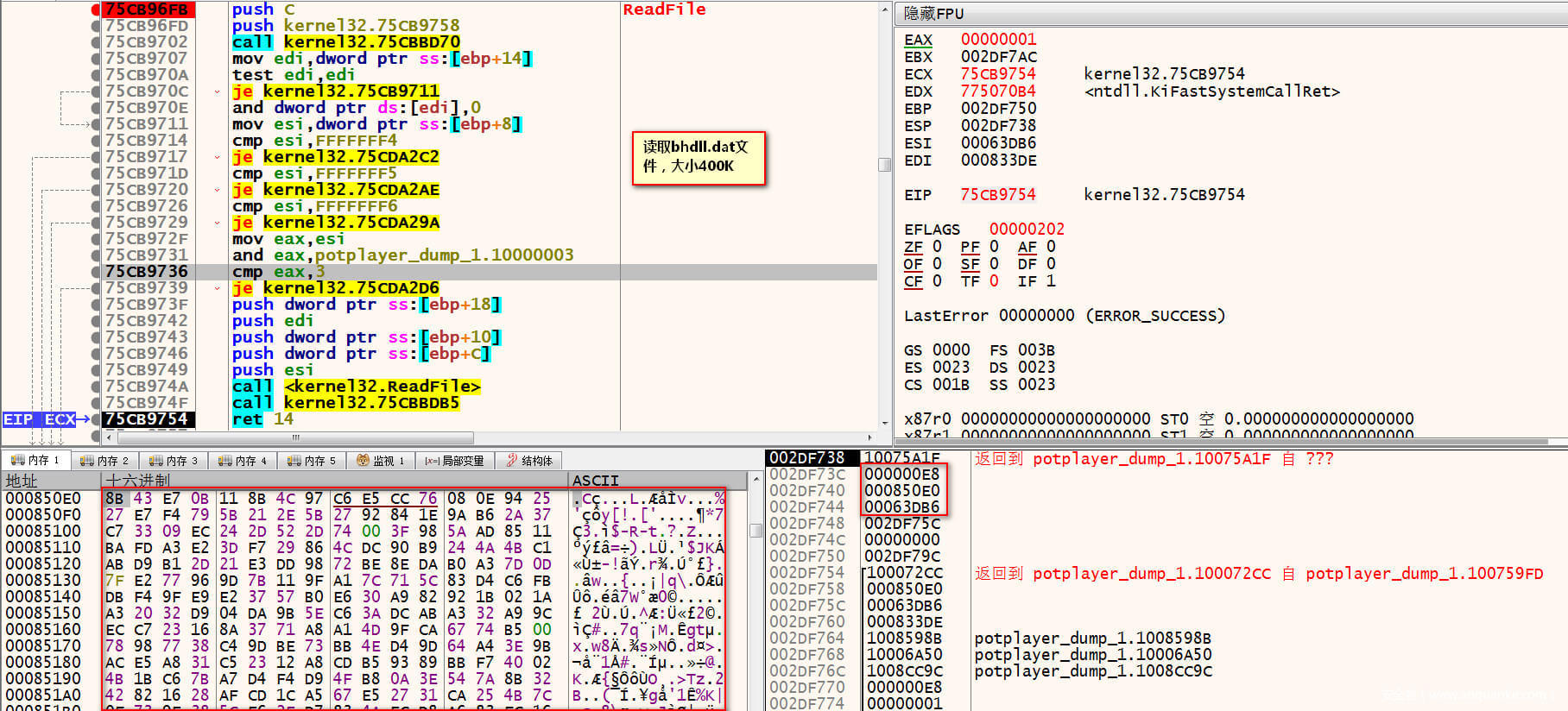Switch to the 内存 2 dump tab
Image resolution: width=1568 pixels, height=711 pixels.
tap(104, 461)
